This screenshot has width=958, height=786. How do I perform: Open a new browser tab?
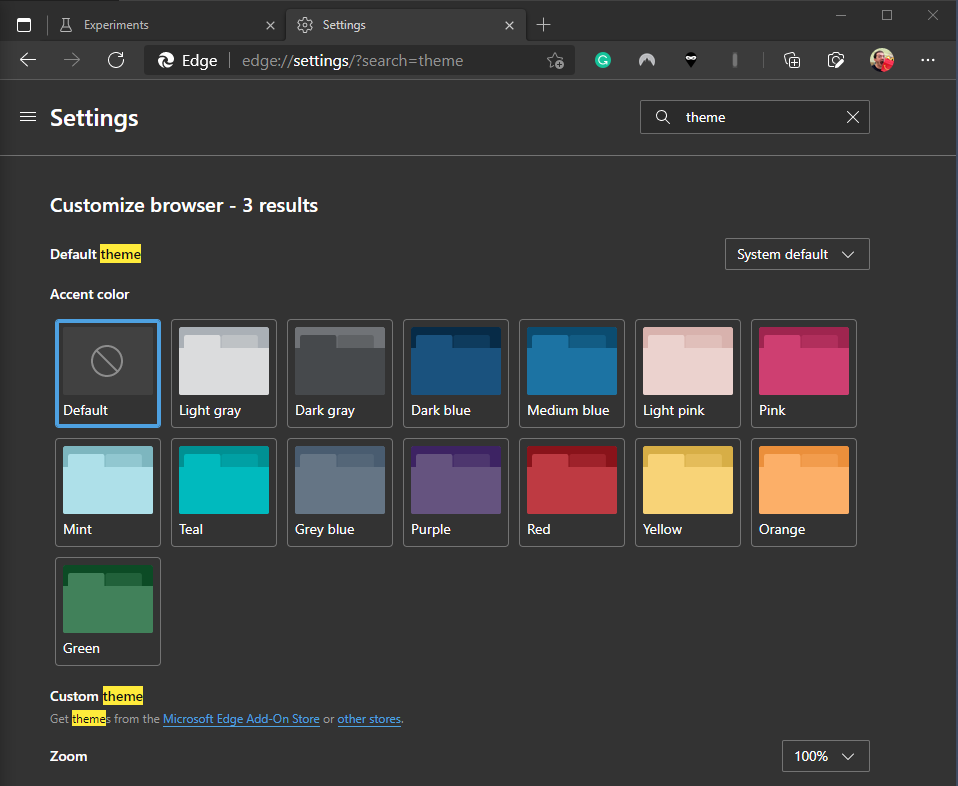pos(544,24)
